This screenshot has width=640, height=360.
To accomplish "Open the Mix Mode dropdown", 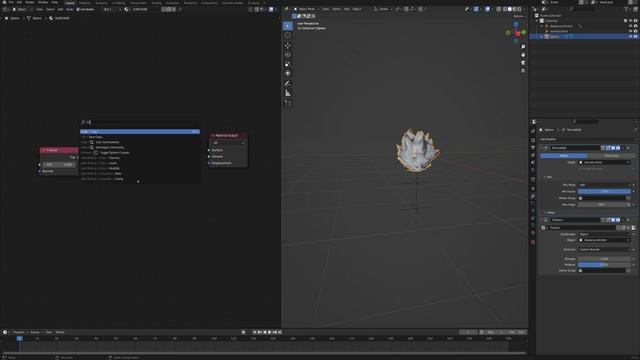I will pos(604,185).
